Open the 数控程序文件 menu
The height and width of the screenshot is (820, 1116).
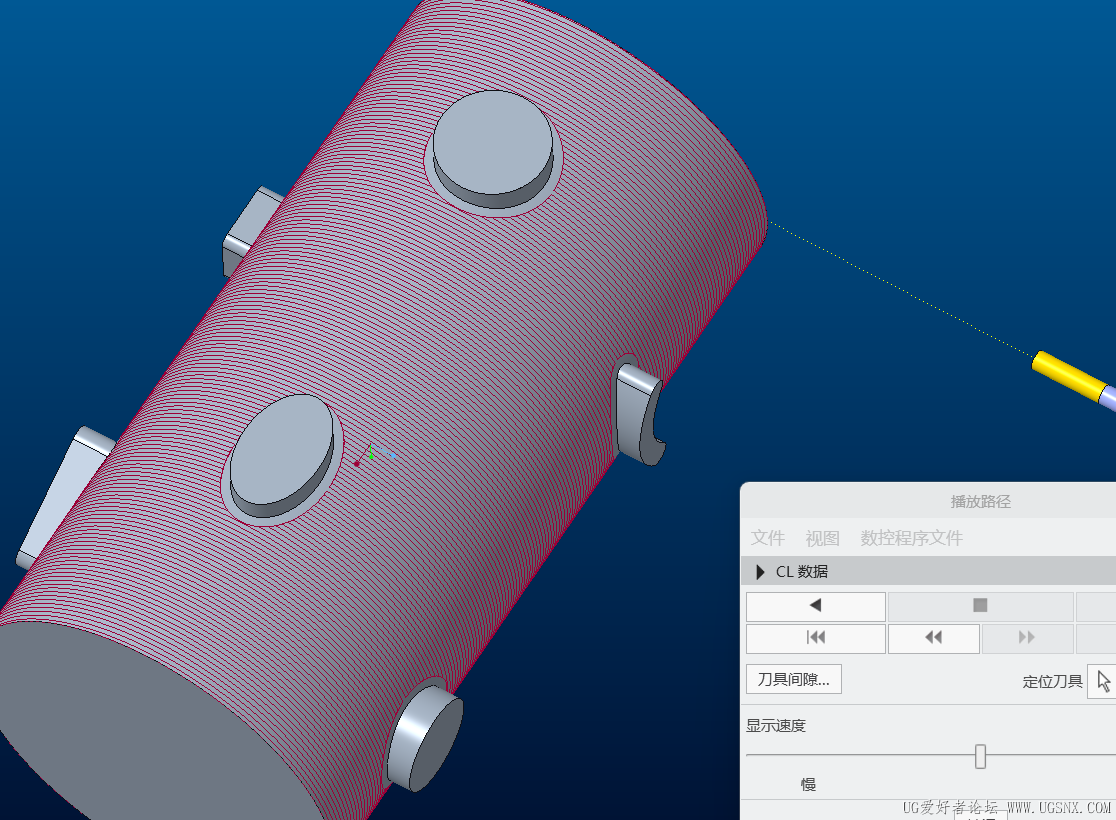[911, 538]
